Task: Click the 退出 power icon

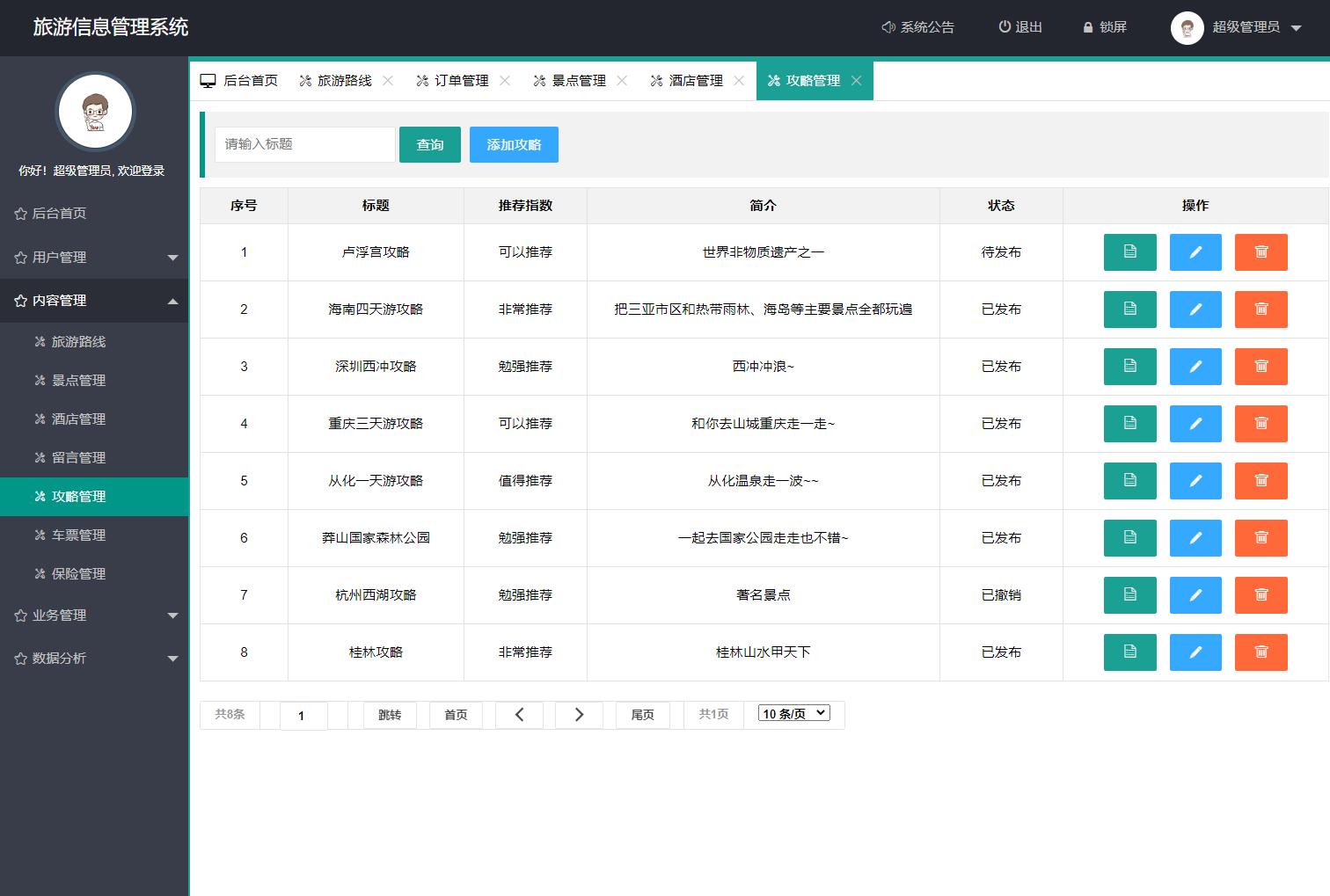Action: point(1004,27)
